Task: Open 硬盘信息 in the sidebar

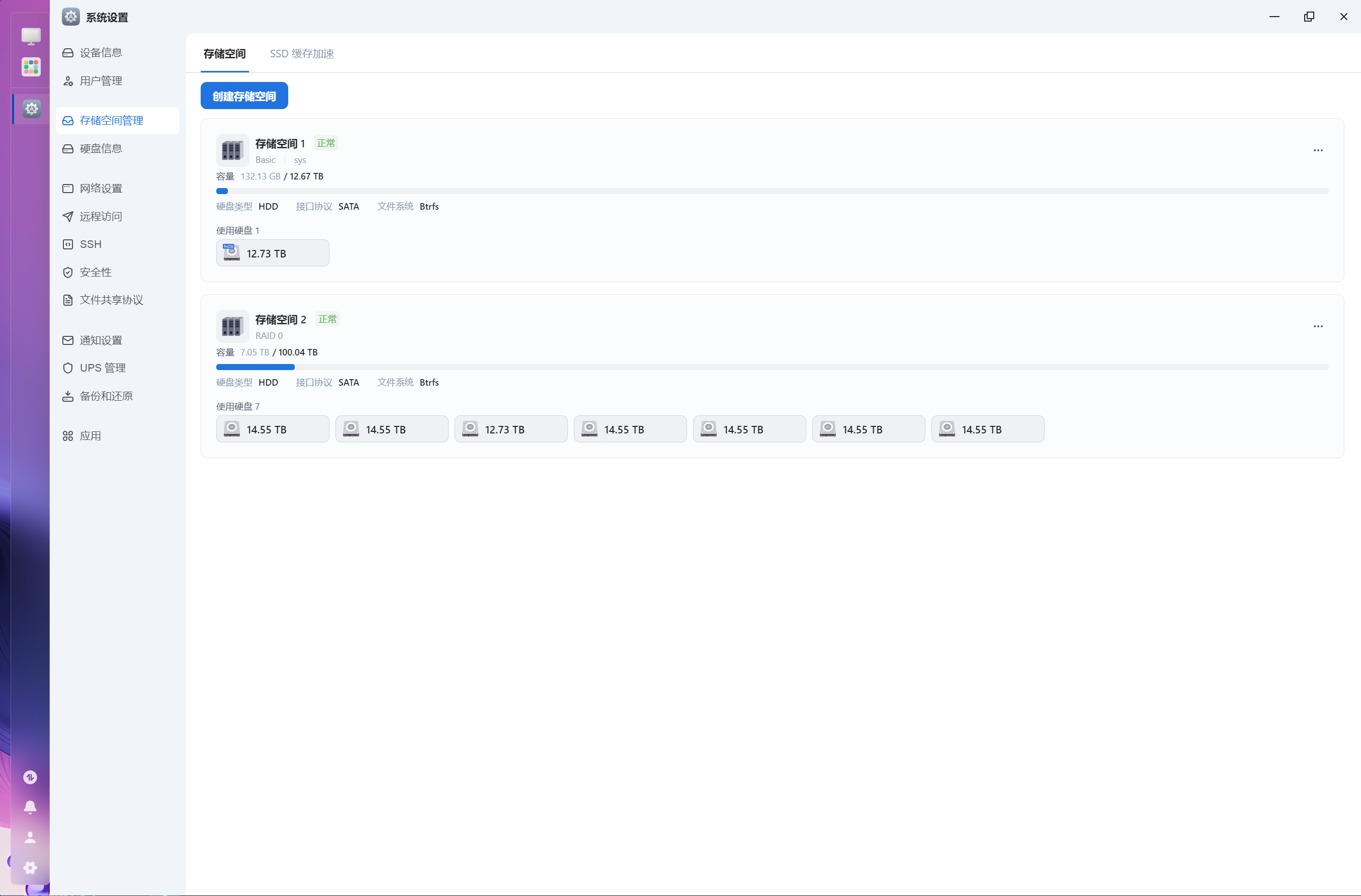Action: (x=101, y=149)
